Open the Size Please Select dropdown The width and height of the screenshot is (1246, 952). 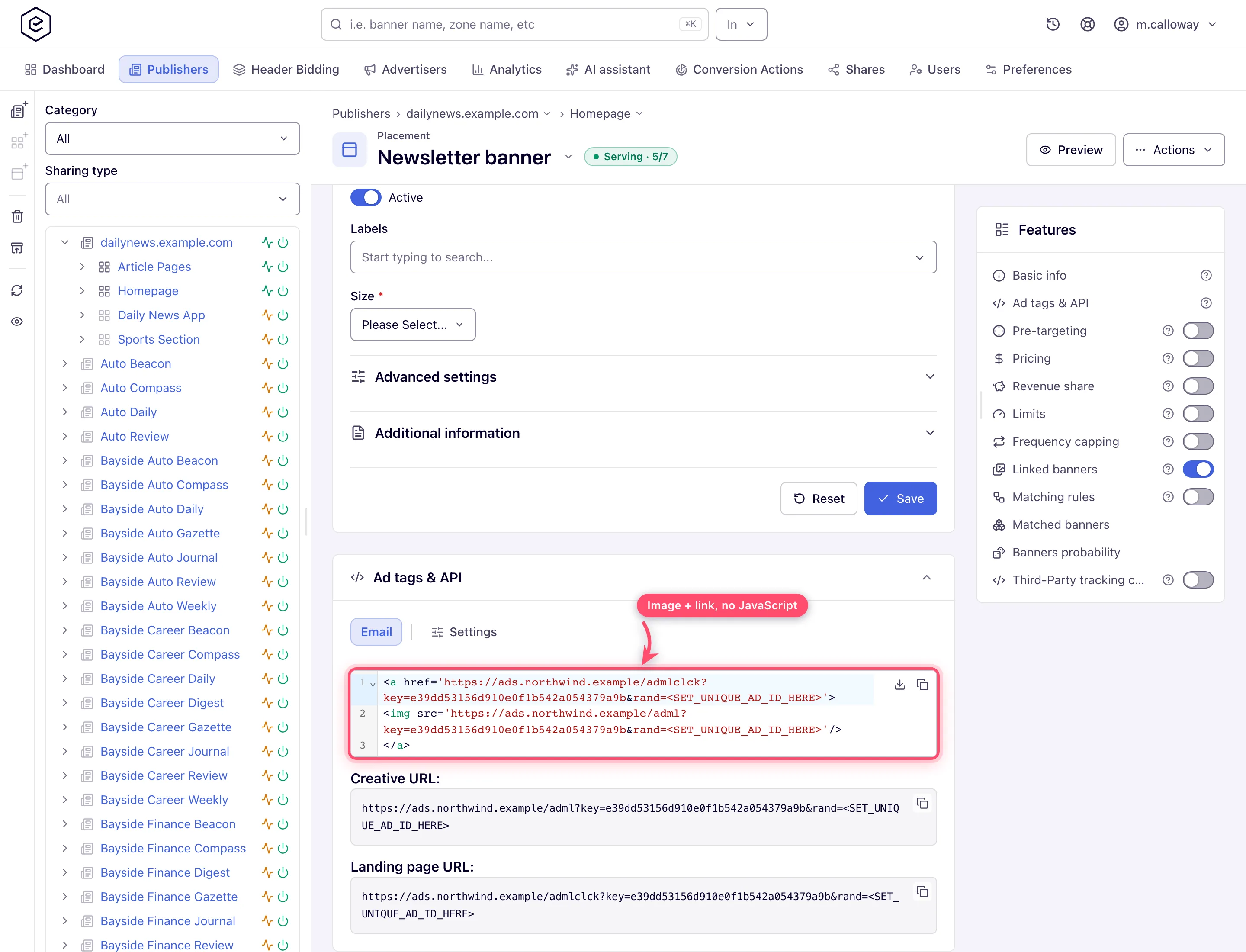[x=412, y=325]
